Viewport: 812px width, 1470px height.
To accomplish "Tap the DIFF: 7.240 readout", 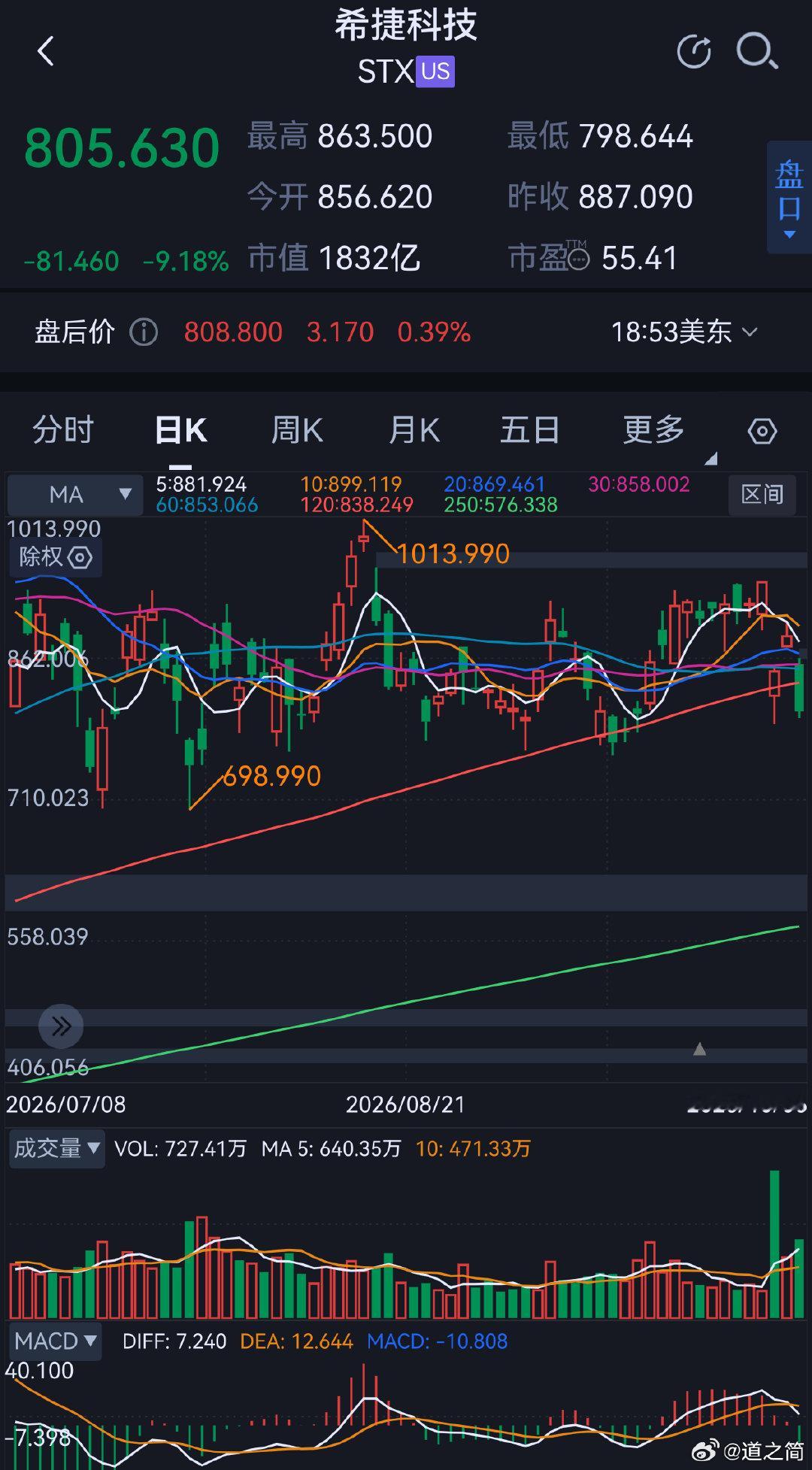I will pyautogui.click(x=174, y=1341).
